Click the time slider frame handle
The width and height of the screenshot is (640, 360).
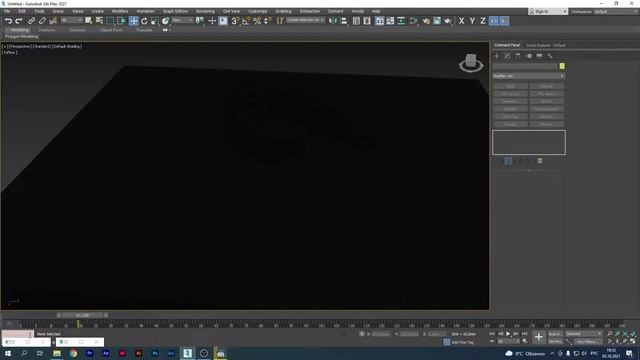pos(82,315)
